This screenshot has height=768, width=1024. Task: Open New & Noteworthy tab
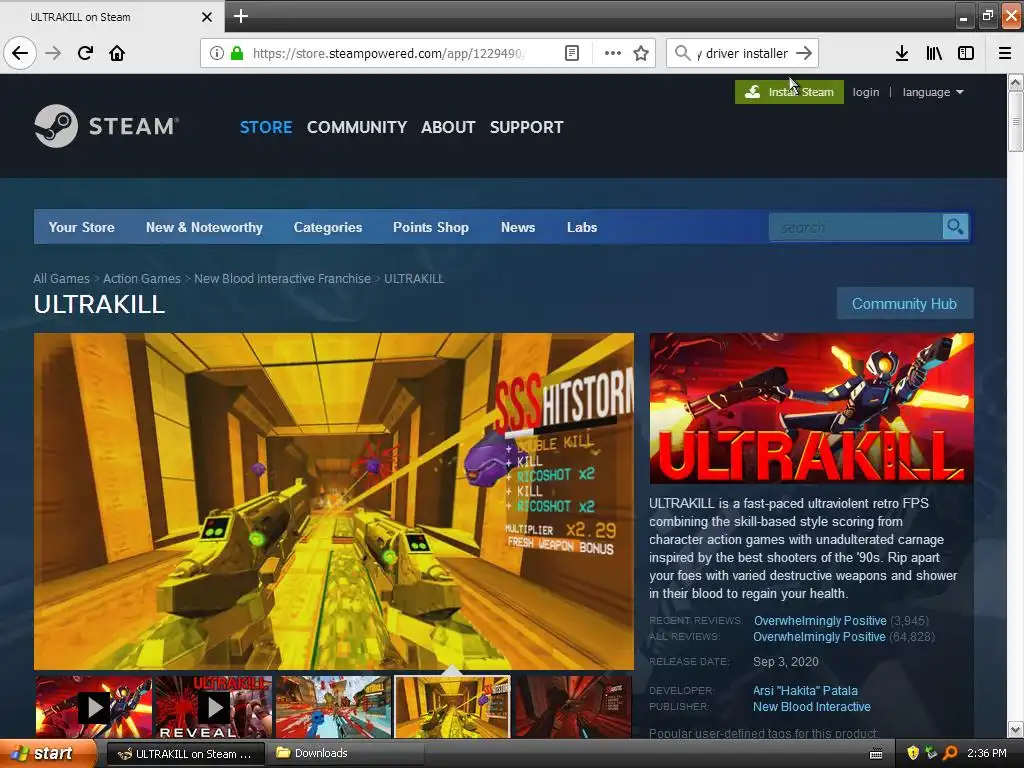pyautogui.click(x=204, y=227)
